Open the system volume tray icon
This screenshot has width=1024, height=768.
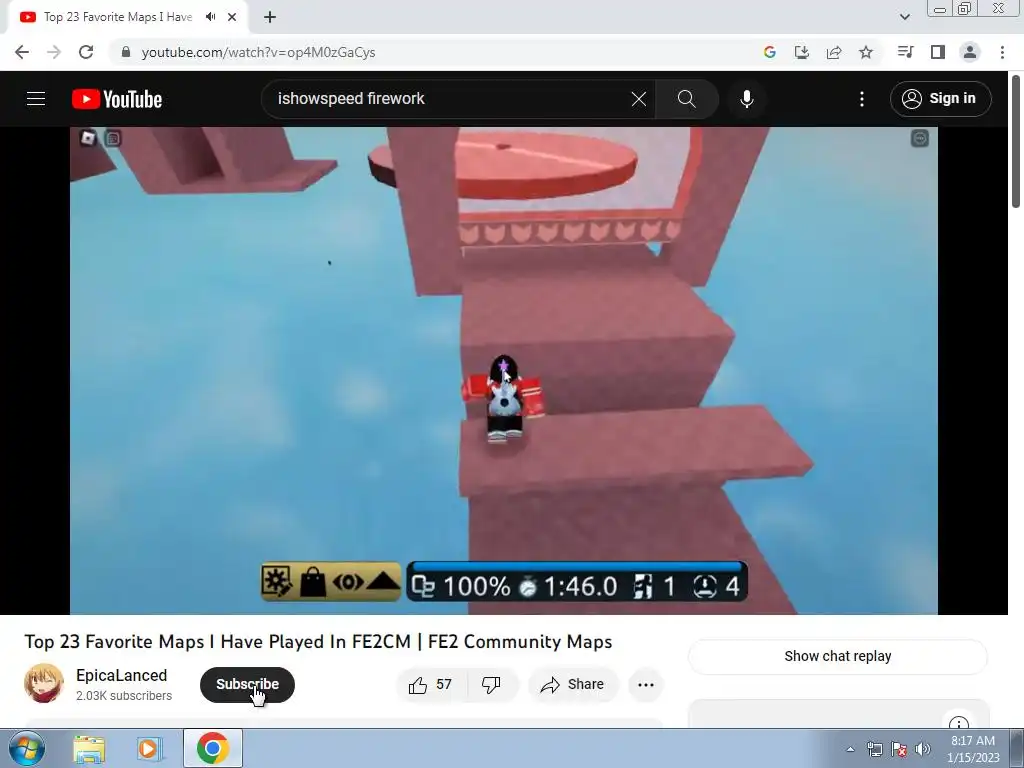tap(923, 749)
